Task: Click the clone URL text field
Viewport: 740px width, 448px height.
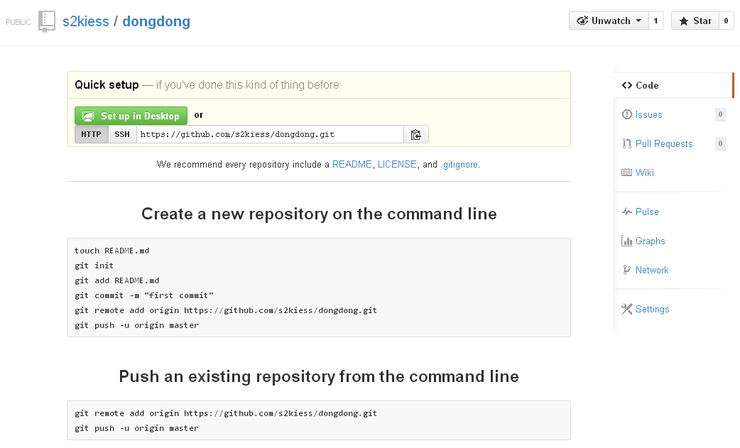Action: [x=270, y=135]
